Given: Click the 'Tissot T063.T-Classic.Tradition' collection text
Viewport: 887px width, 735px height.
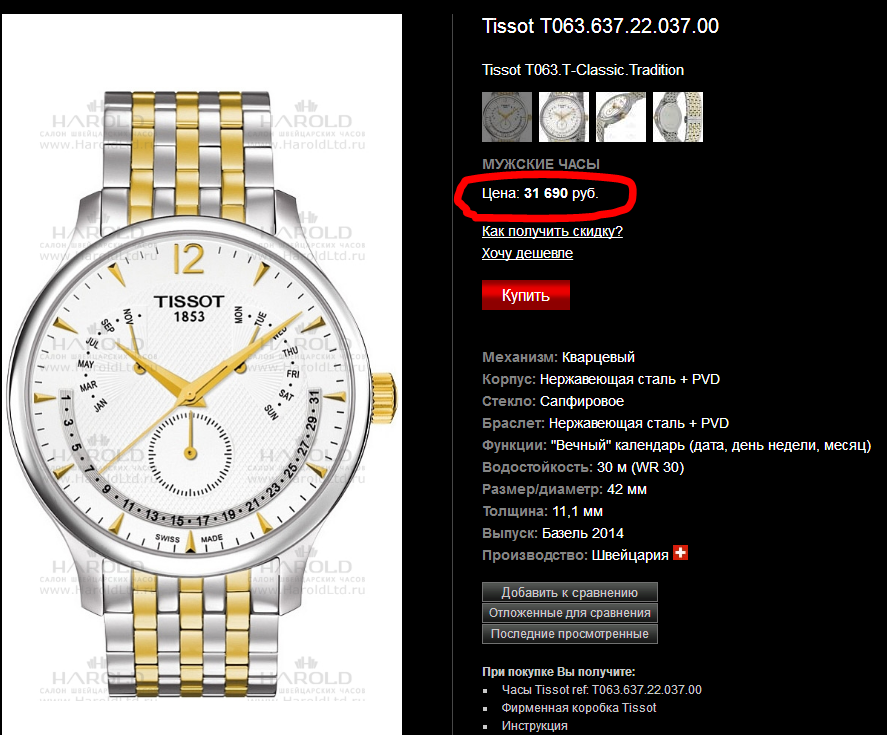Looking at the screenshot, I should pos(583,70).
